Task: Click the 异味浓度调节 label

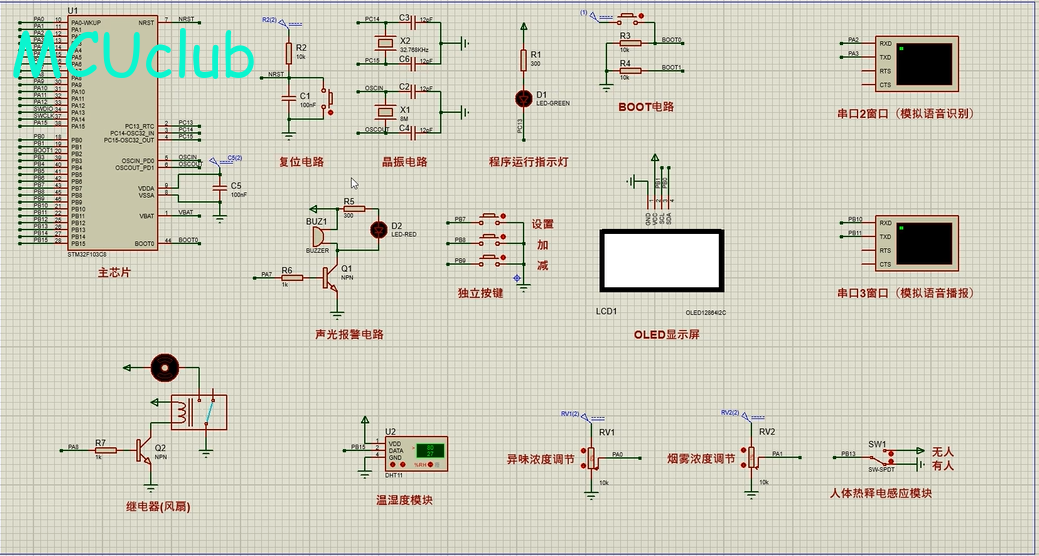Action: 541,459
